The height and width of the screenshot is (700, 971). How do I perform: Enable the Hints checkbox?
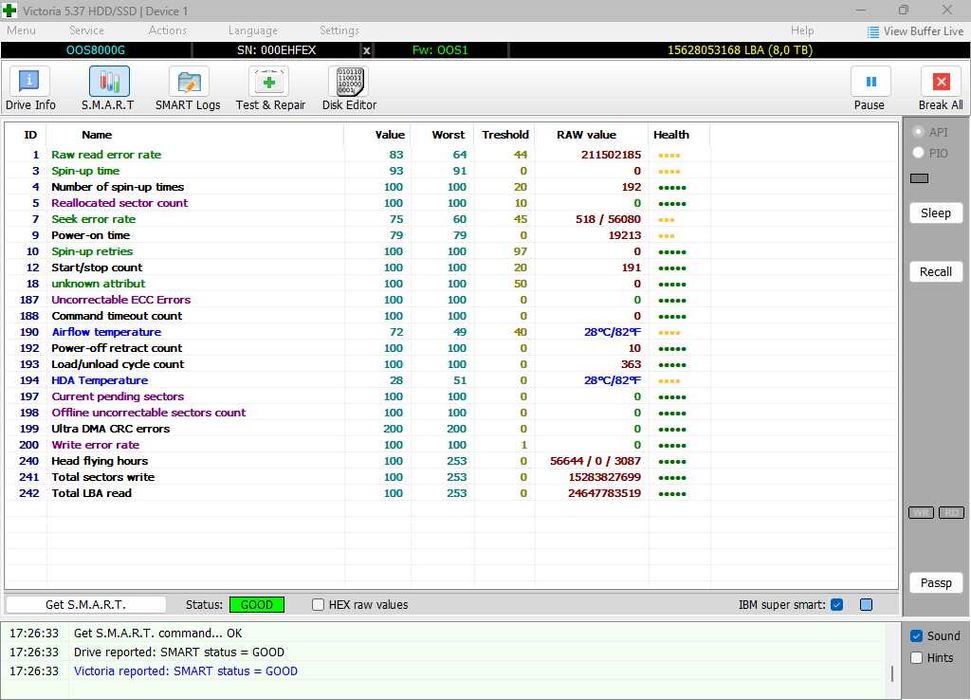tap(917, 658)
